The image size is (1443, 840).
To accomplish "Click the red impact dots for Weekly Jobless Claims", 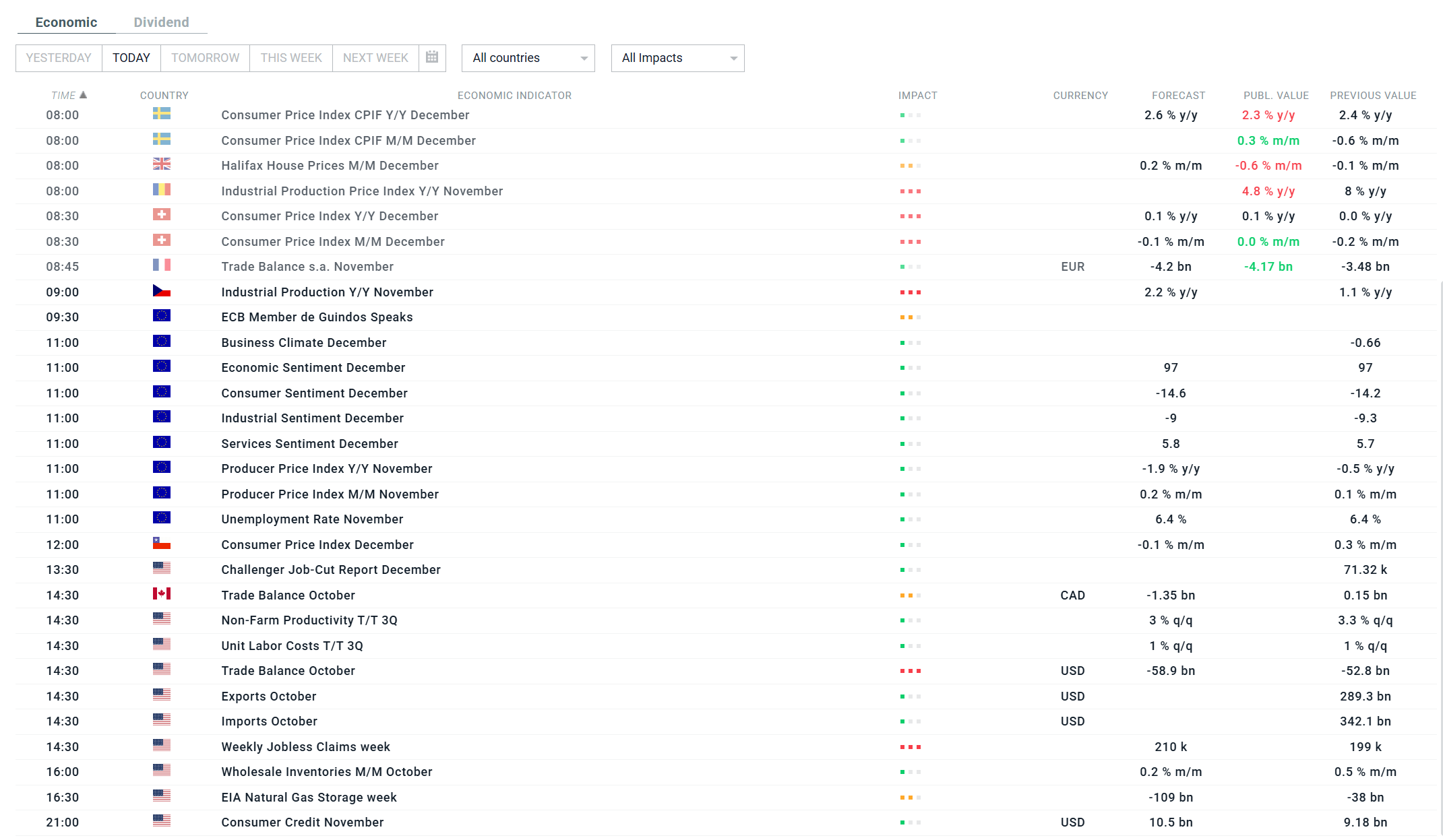I will pos(910,747).
